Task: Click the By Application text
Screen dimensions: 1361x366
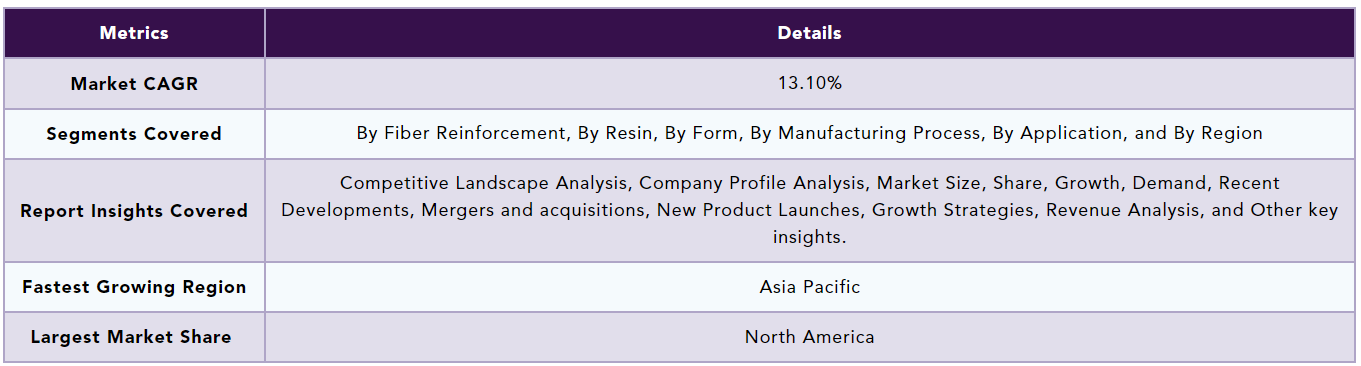Action: point(1058,133)
